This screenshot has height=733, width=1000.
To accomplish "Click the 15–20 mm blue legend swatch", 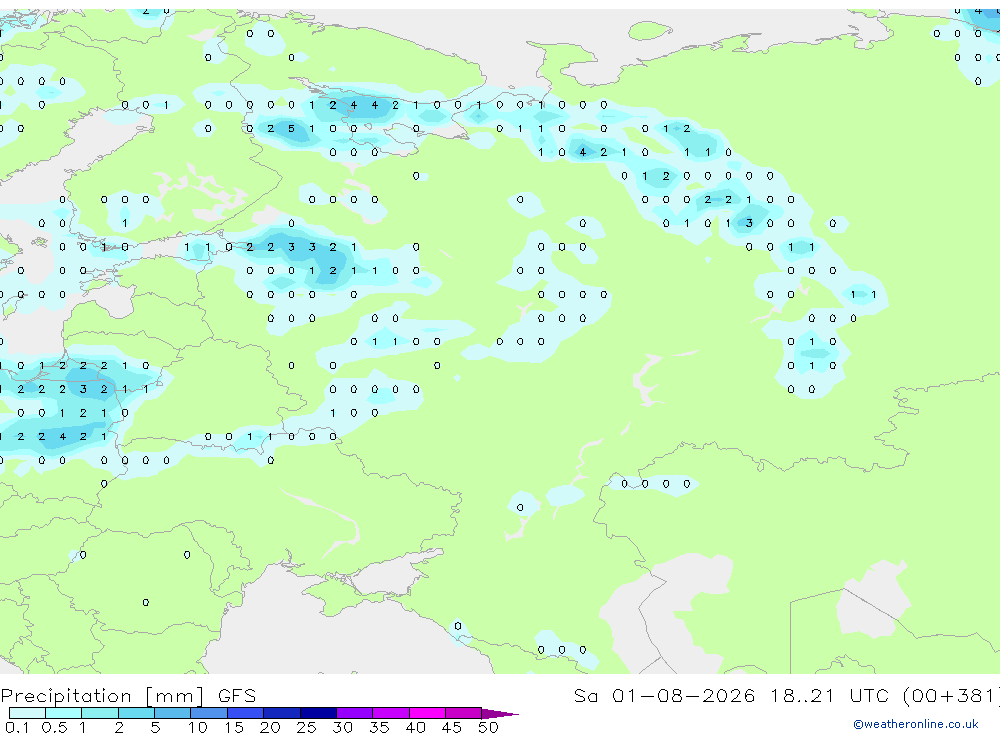I will (246, 713).
